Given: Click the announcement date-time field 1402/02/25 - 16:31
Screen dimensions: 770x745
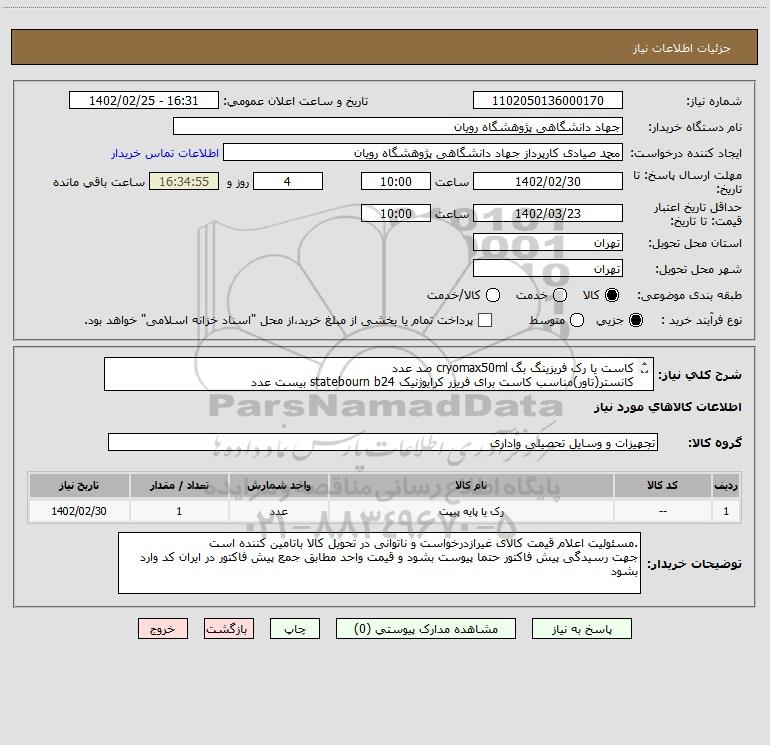Looking at the screenshot, I should point(143,101).
